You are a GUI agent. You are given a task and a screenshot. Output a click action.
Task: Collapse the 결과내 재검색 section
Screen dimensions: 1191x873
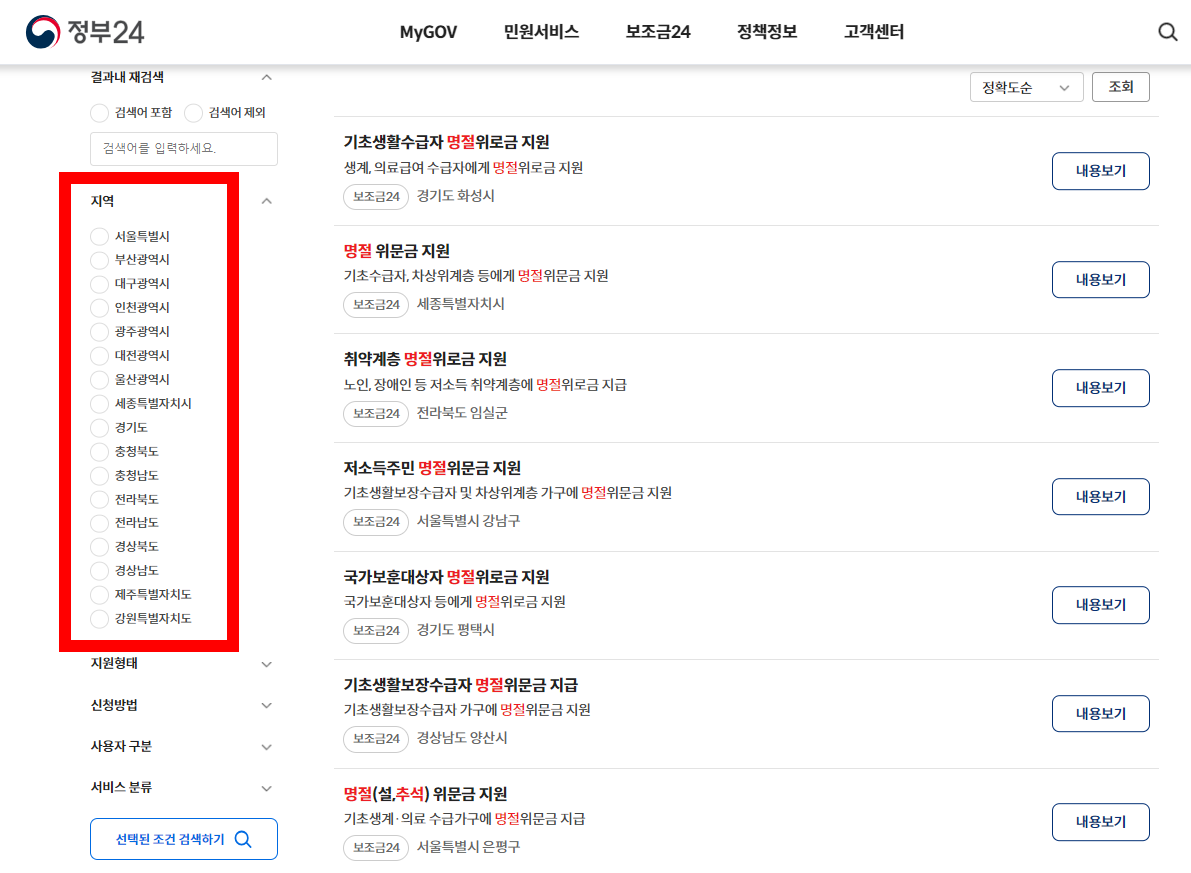click(266, 77)
